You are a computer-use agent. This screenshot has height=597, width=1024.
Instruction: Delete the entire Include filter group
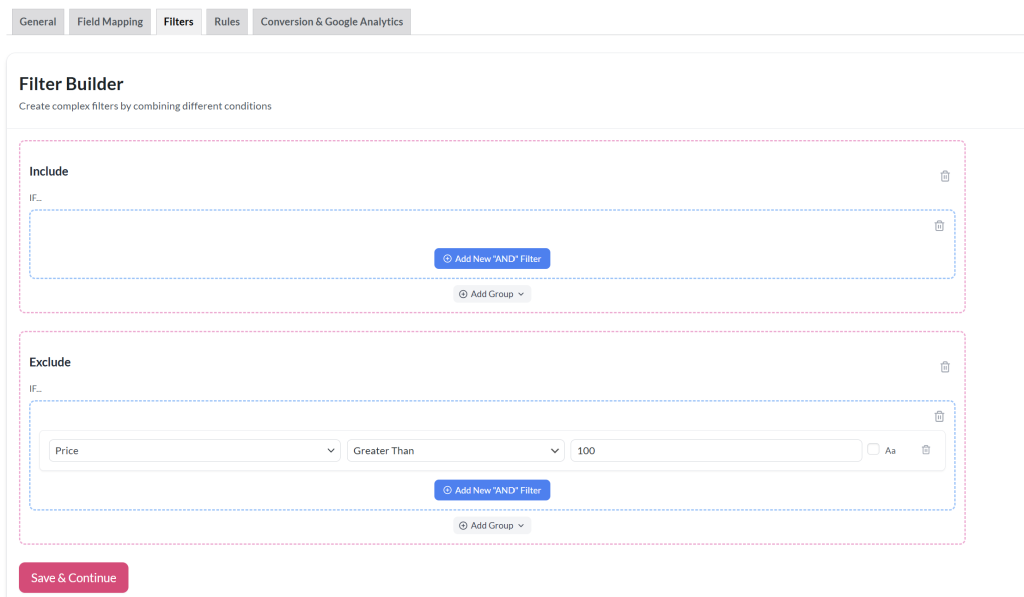click(945, 176)
